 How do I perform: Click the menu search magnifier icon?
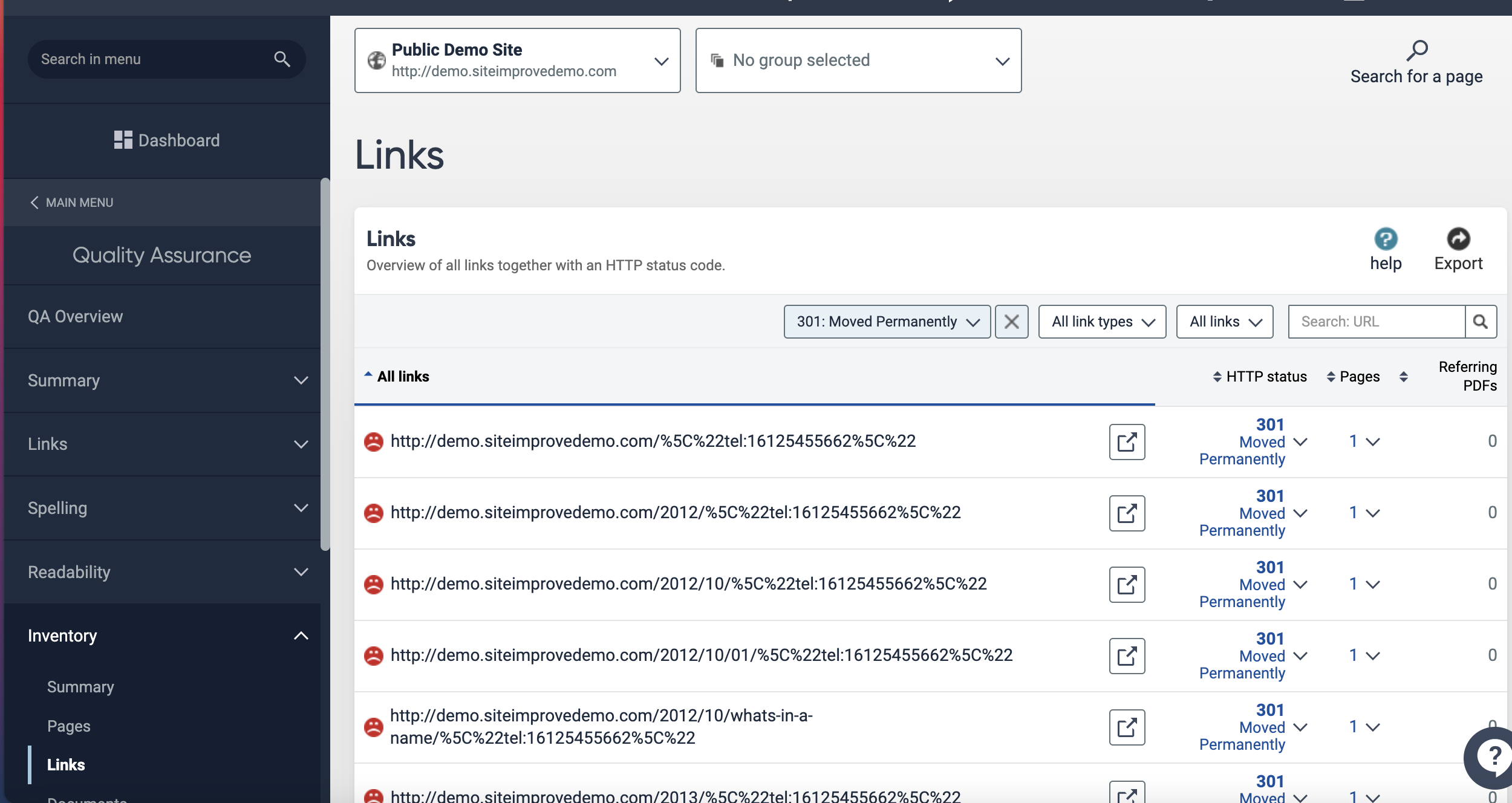point(282,59)
